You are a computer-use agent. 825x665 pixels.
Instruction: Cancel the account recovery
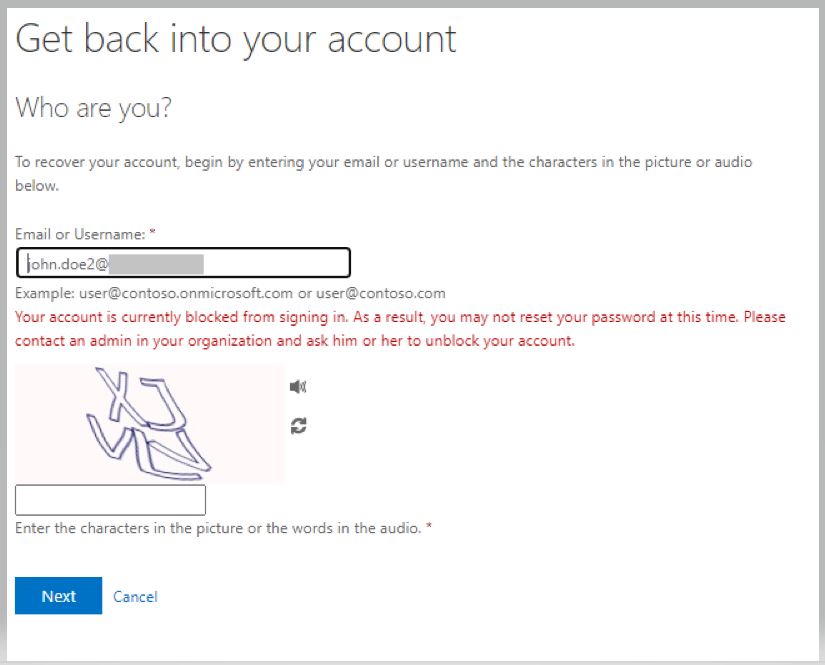pyautogui.click(x=135, y=596)
